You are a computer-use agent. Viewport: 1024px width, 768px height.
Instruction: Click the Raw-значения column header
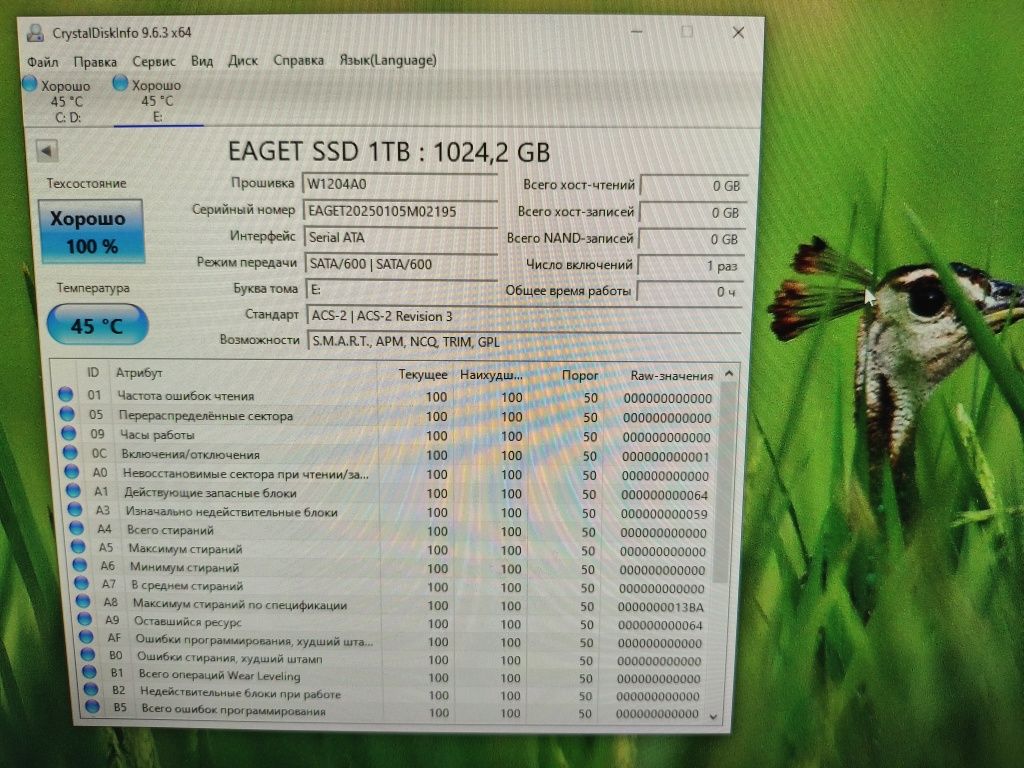click(671, 376)
